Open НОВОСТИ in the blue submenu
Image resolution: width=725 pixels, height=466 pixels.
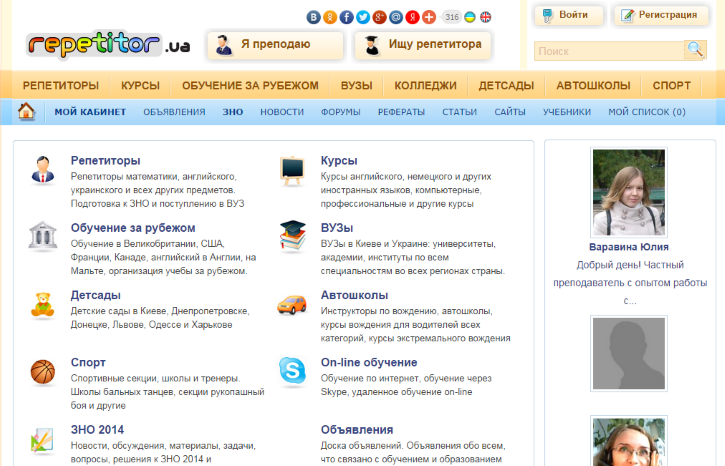tap(282, 112)
